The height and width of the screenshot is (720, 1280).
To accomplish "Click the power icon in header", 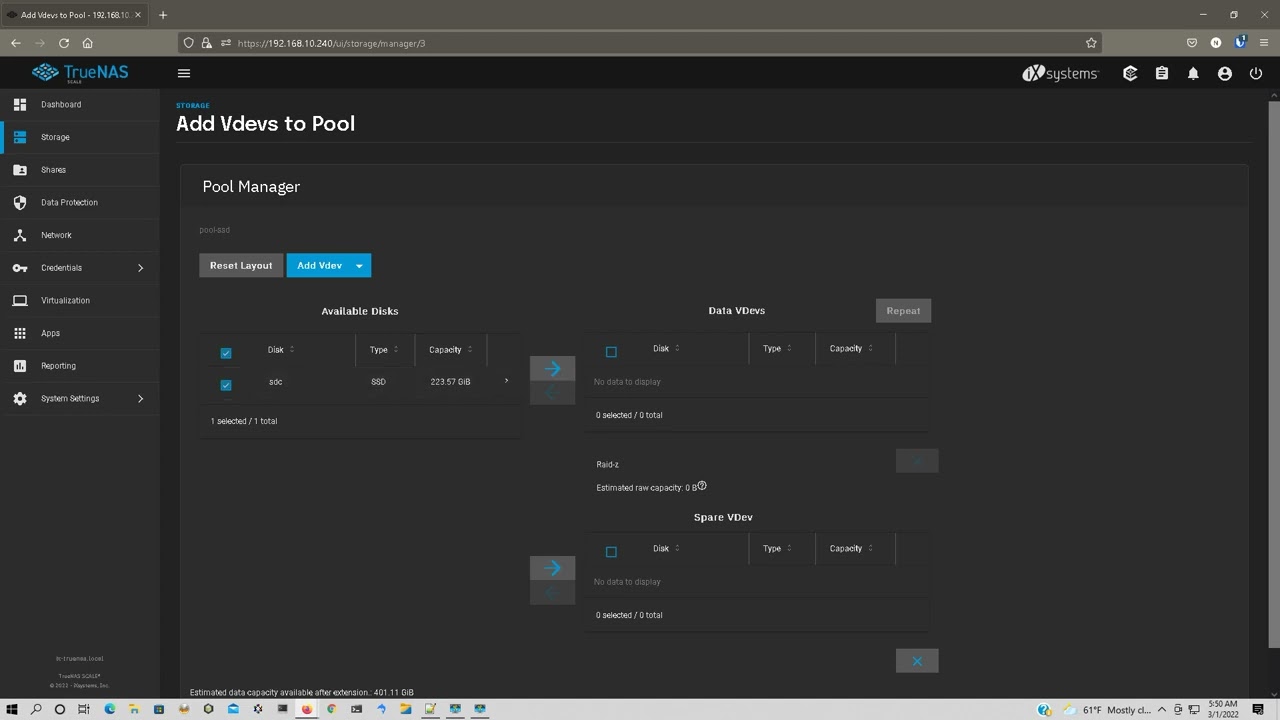I will tap(1256, 73).
